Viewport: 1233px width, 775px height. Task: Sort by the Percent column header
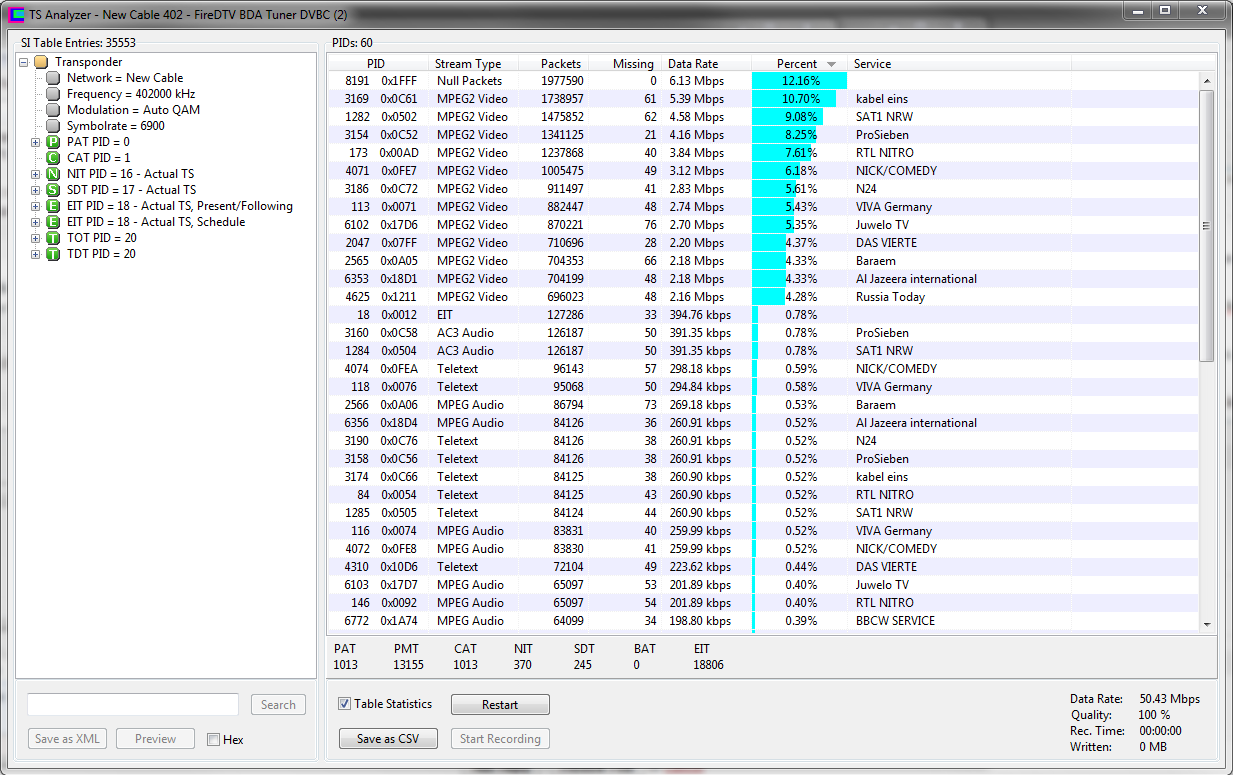pos(797,63)
